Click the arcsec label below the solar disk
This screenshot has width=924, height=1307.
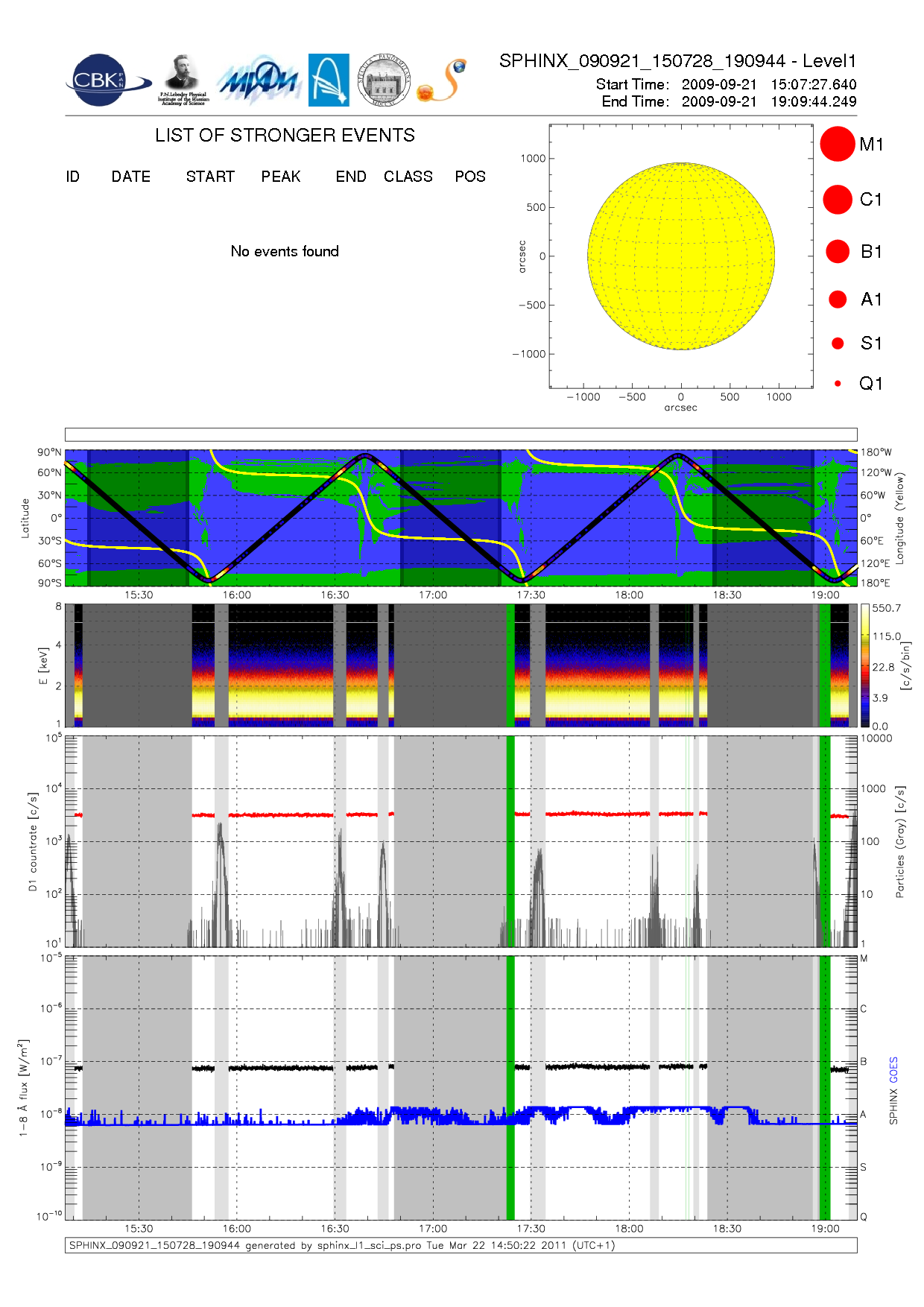681,408
